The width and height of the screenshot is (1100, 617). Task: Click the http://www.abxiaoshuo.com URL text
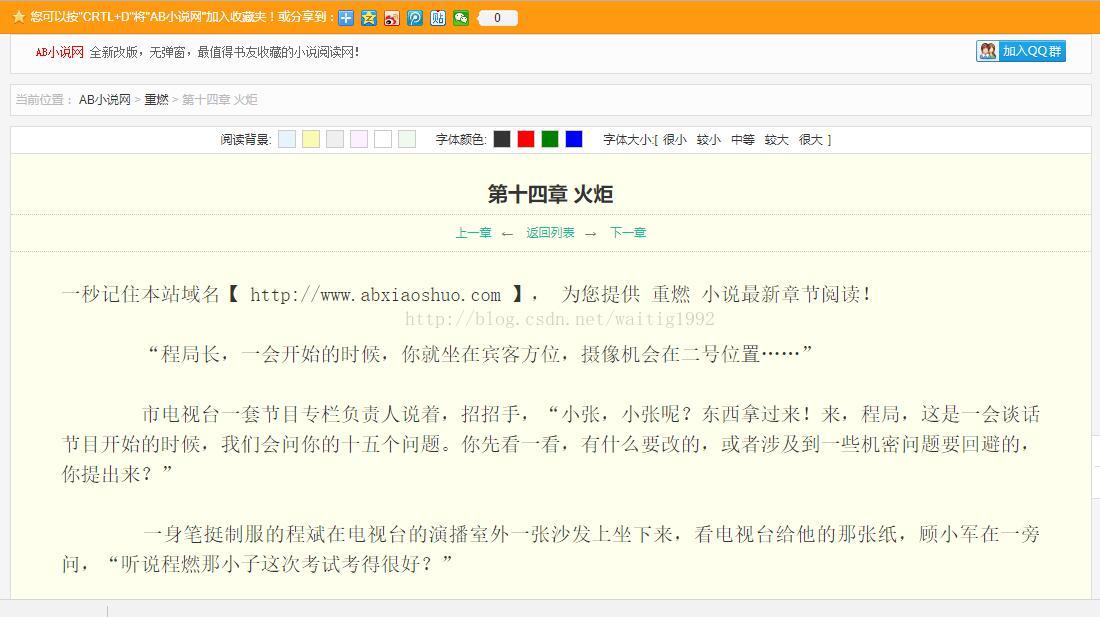point(375,294)
